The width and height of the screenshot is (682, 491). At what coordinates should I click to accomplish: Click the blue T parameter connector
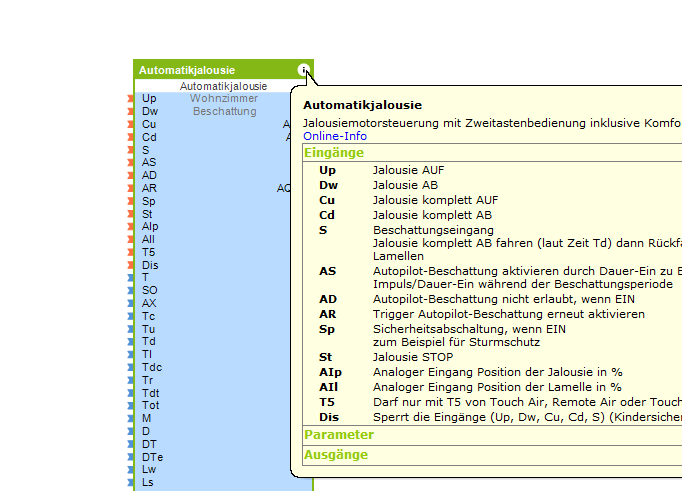[x=131, y=278]
